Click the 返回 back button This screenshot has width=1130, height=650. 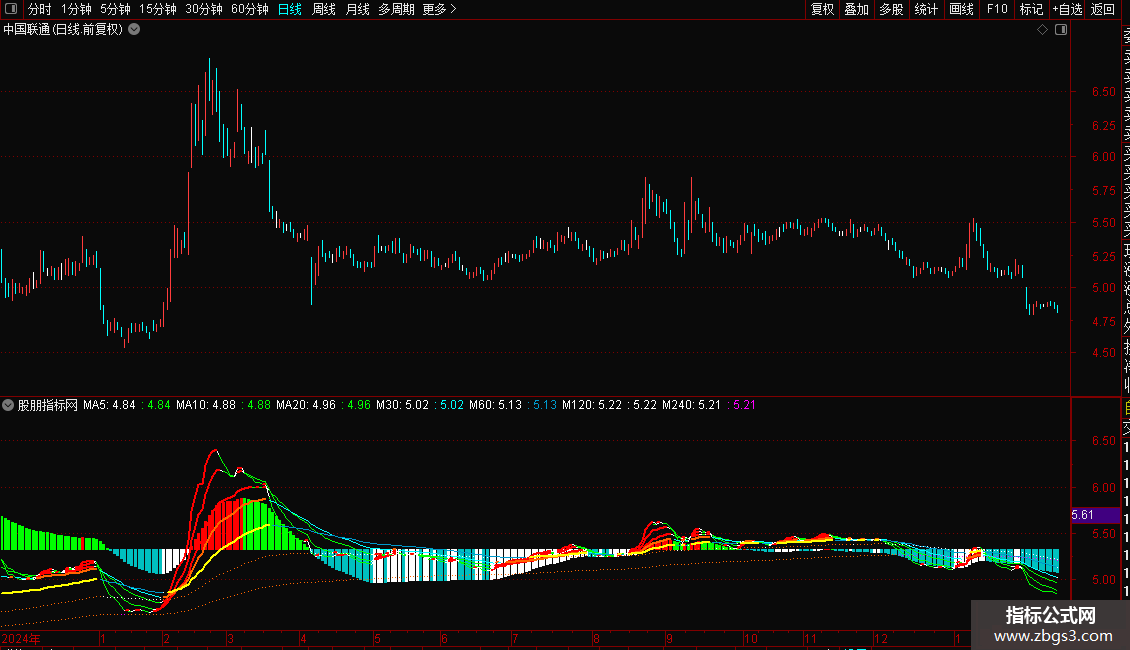coord(1103,9)
